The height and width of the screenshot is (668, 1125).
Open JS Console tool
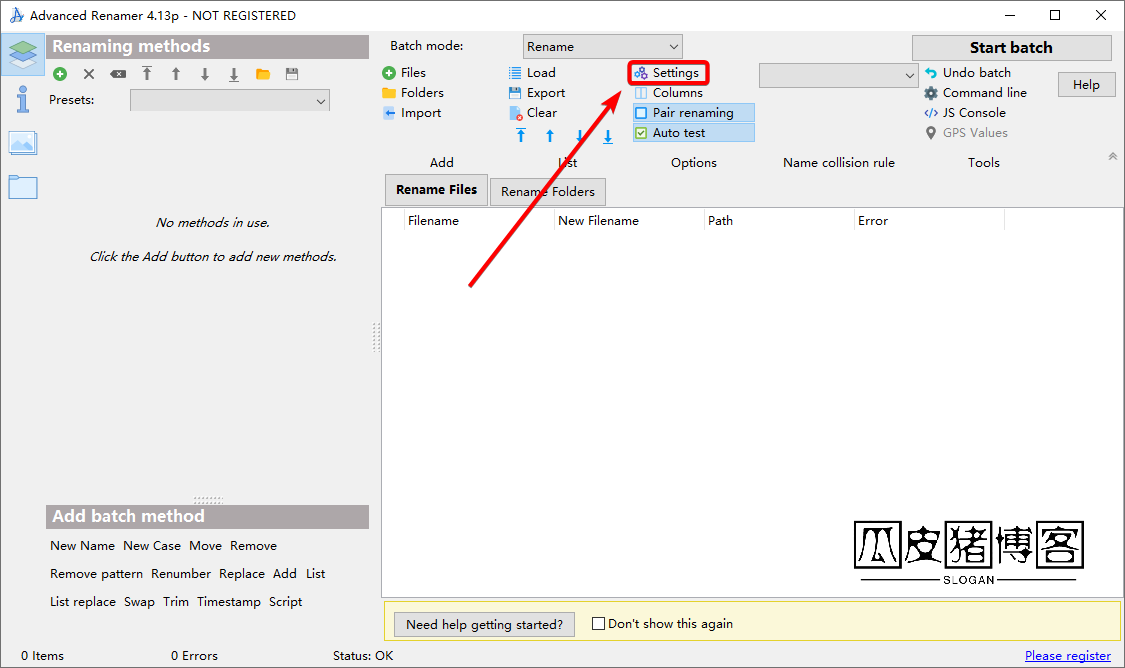(x=965, y=113)
